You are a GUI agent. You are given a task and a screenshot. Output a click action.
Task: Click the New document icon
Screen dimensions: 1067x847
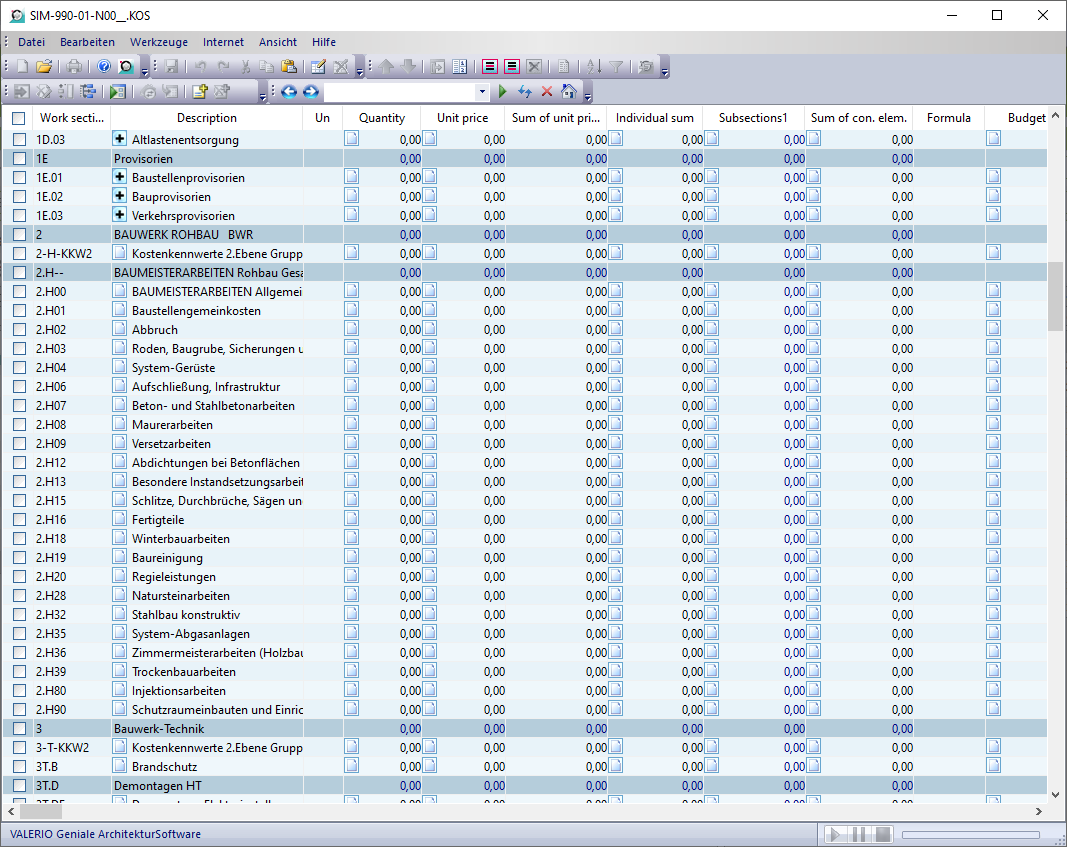pos(22,67)
